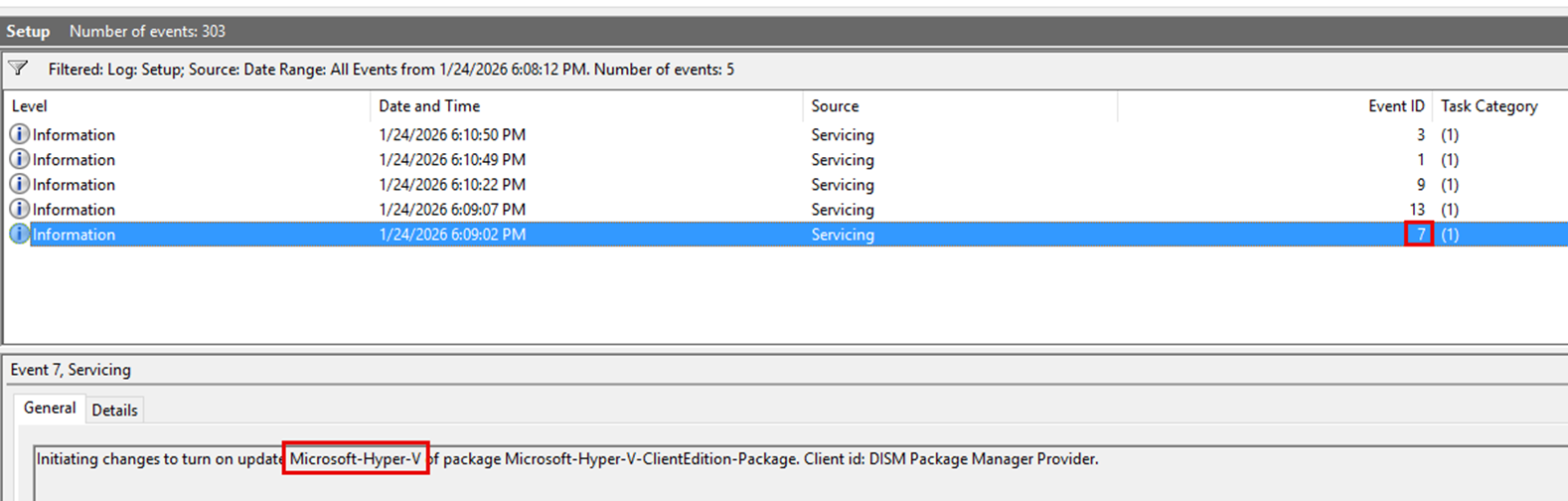Click the highlighted Event ID 7 cell
Viewport: 1568px width, 501px height.
1419,235
